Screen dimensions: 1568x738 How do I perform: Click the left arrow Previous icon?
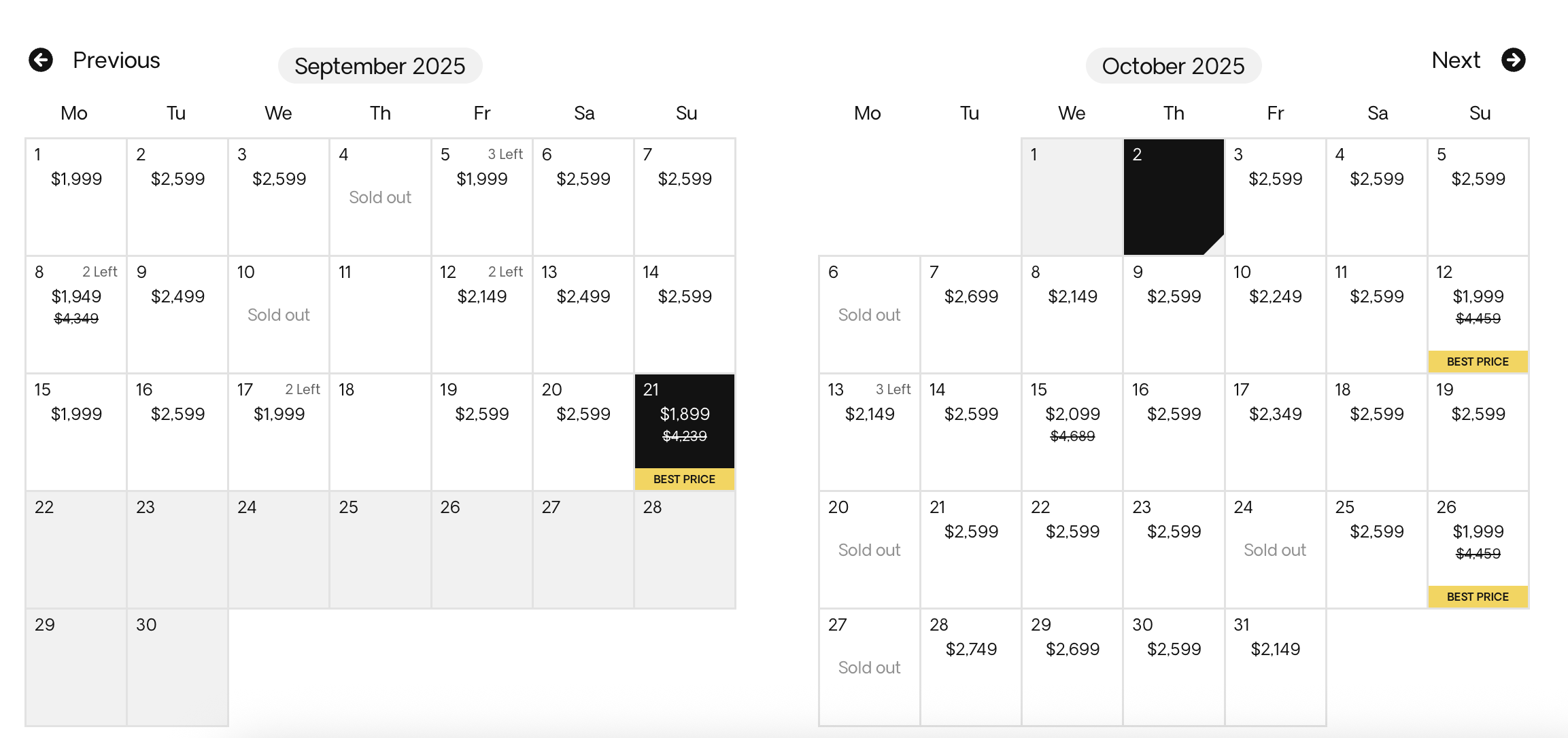[41, 60]
